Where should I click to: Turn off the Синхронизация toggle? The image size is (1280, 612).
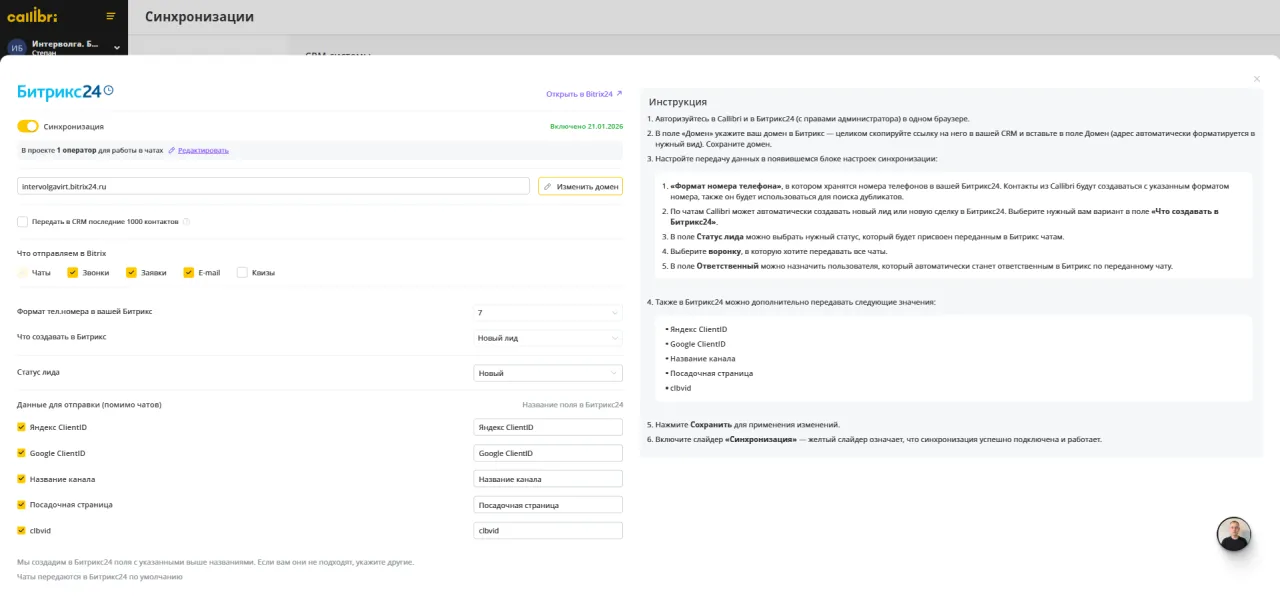point(28,126)
